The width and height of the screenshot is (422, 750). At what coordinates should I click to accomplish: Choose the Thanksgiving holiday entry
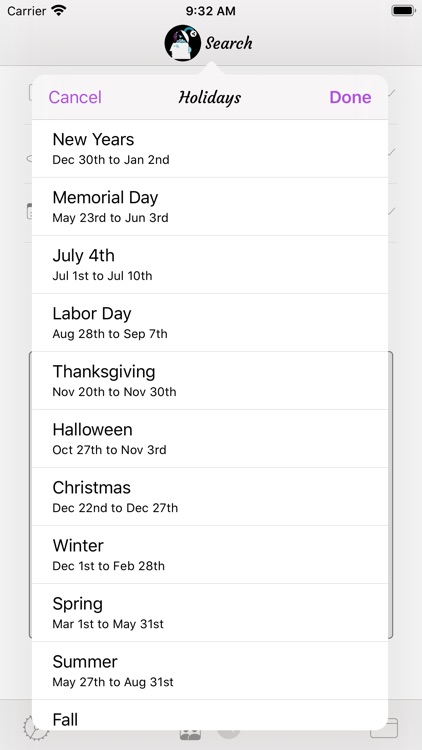coord(210,381)
